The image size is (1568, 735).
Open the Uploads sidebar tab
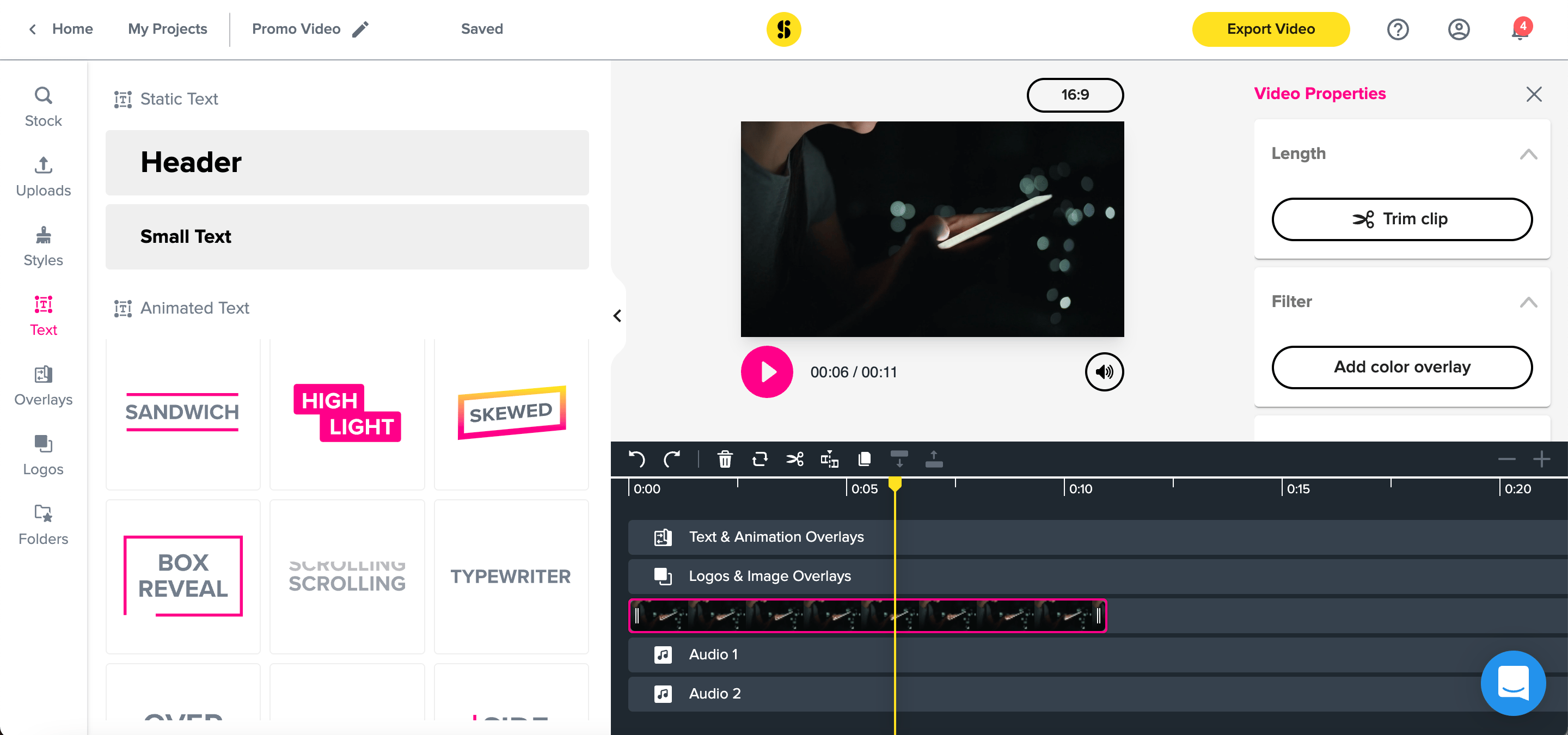pos(43,176)
